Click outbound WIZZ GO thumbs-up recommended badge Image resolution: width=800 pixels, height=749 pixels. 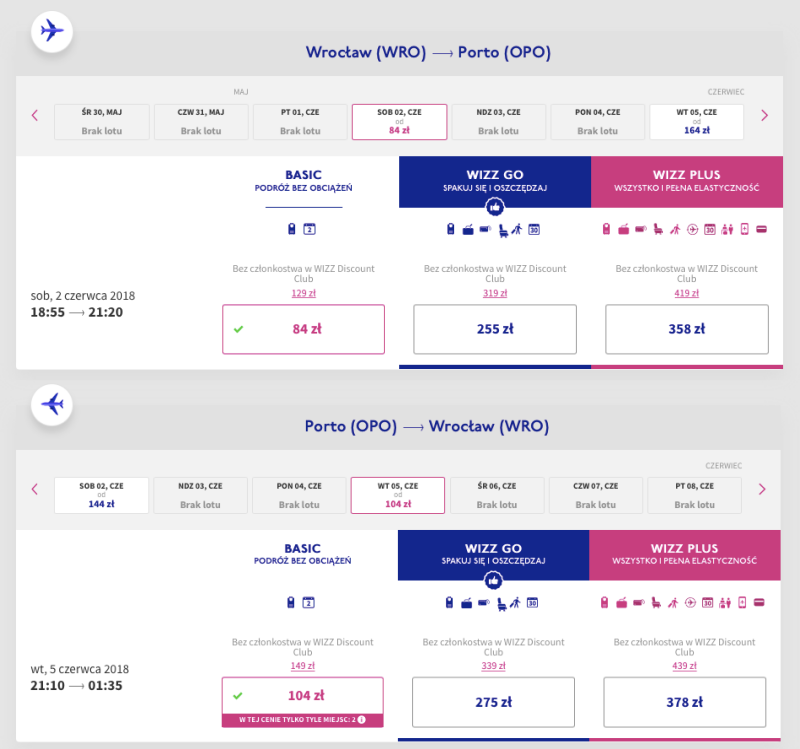494,207
